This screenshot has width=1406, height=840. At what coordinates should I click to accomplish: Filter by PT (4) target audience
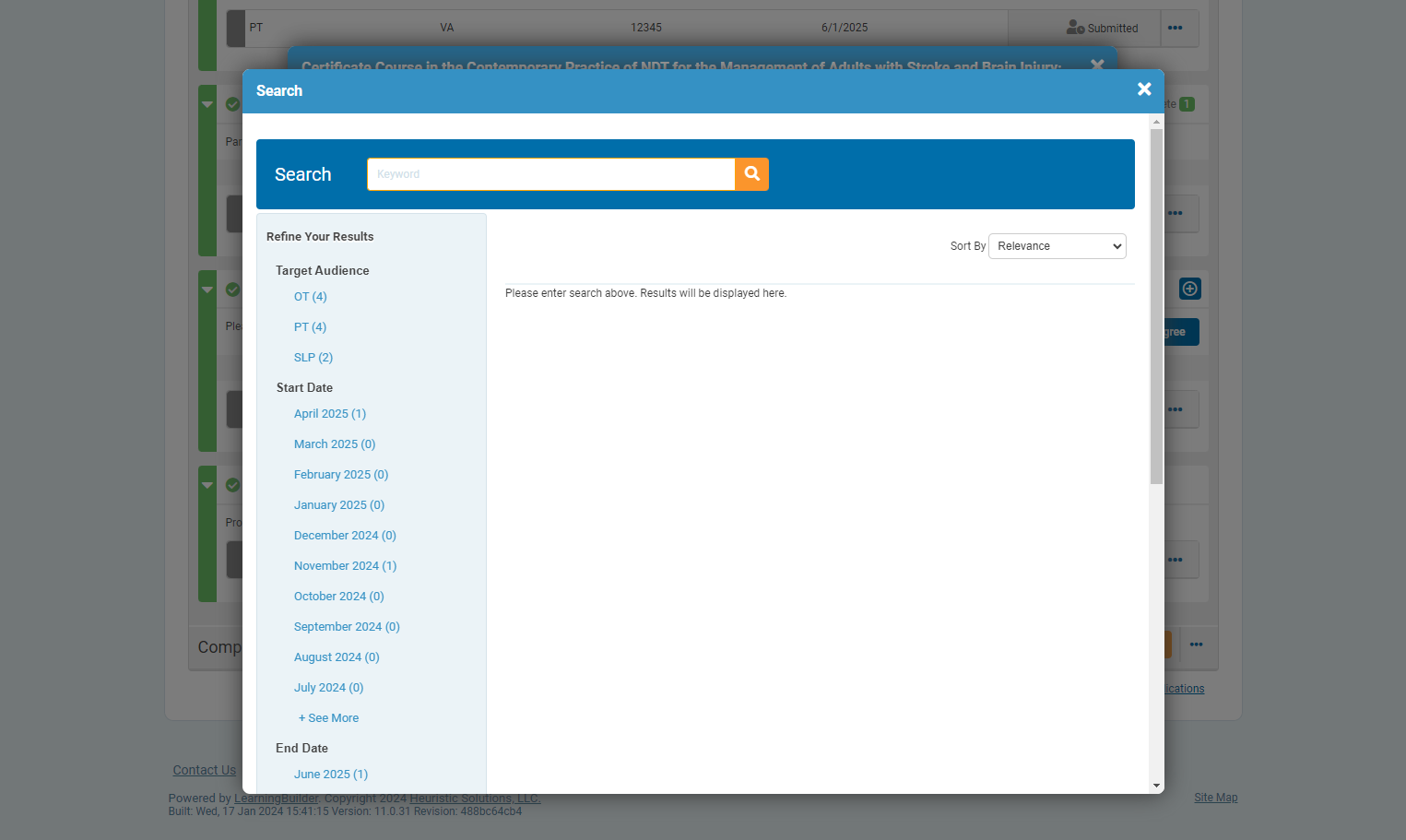click(x=310, y=327)
